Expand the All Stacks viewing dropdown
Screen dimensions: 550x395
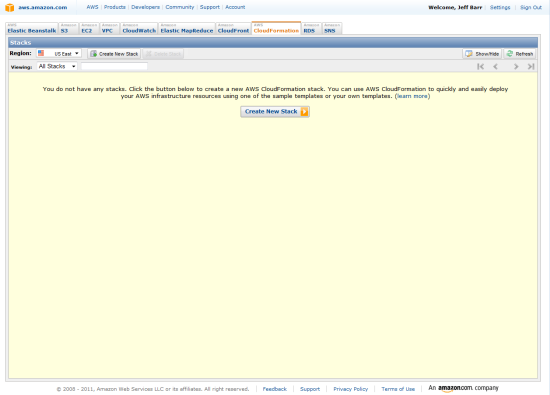57,66
